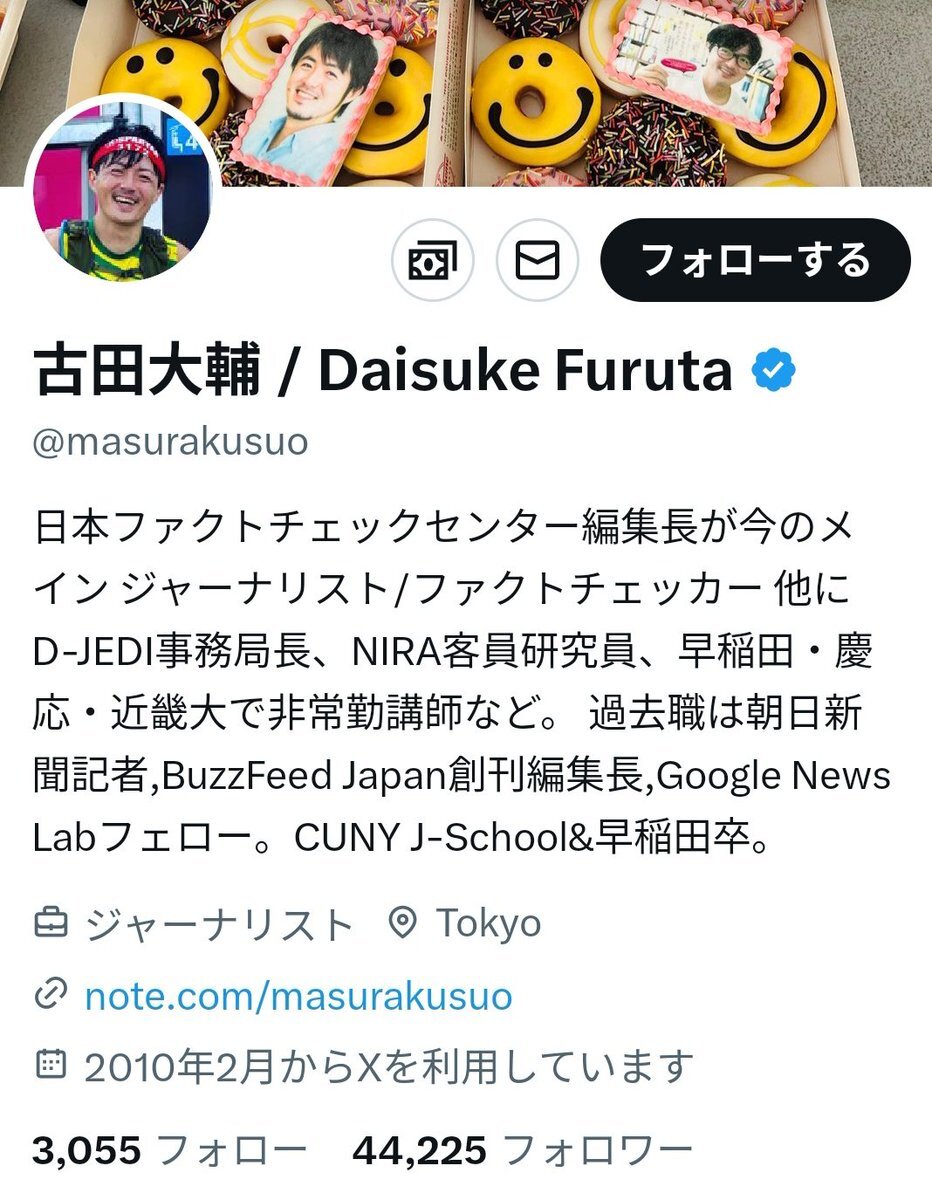Click the location pin icon near Tokyo

click(x=402, y=923)
